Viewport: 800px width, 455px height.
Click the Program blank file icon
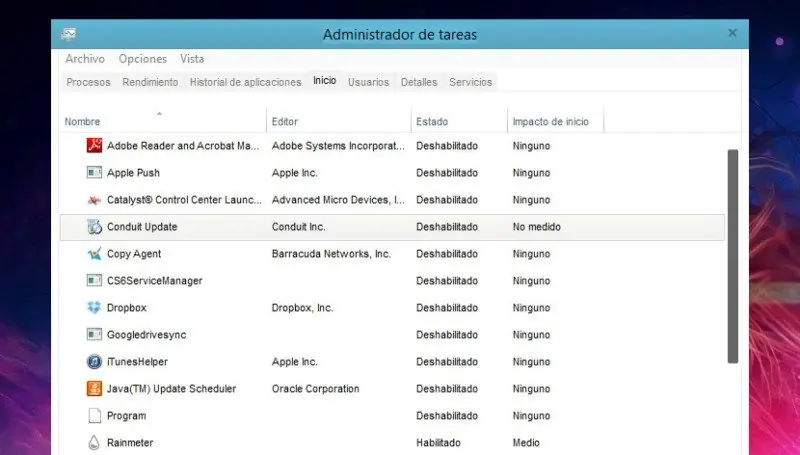point(94,416)
